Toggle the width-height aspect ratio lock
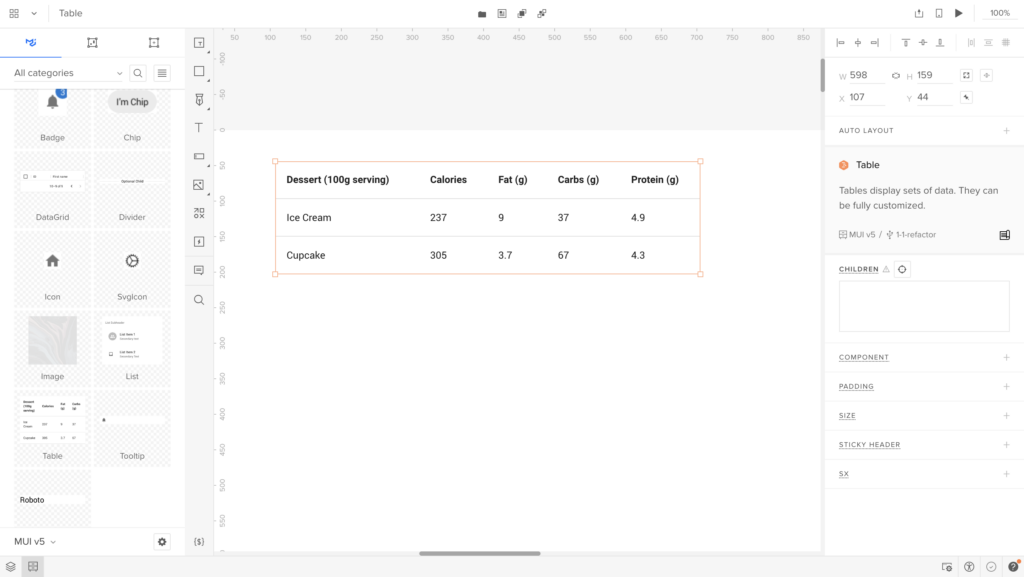 pos(895,76)
